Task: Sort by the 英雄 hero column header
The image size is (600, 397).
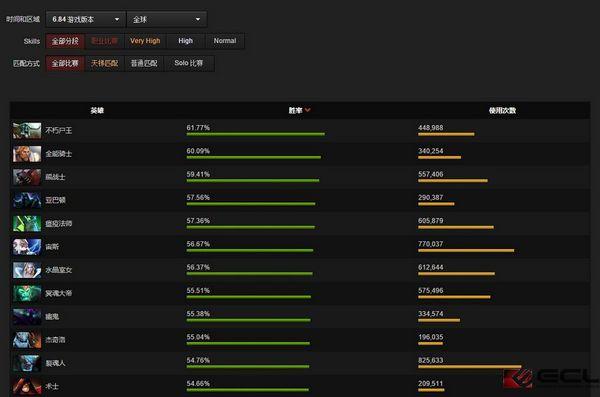Action: (97, 110)
